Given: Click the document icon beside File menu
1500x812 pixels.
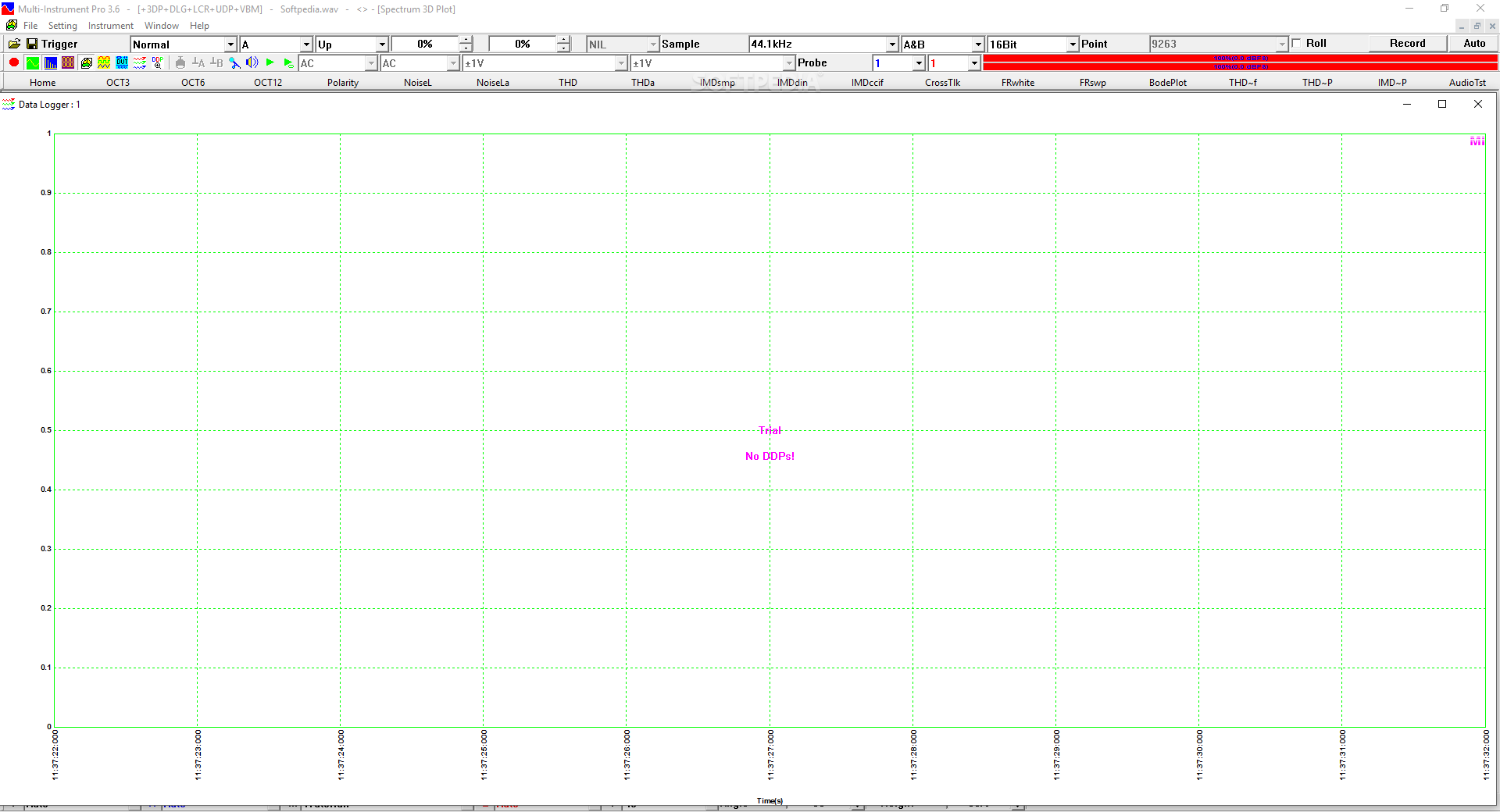Looking at the screenshot, I should [x=12, y=25].
